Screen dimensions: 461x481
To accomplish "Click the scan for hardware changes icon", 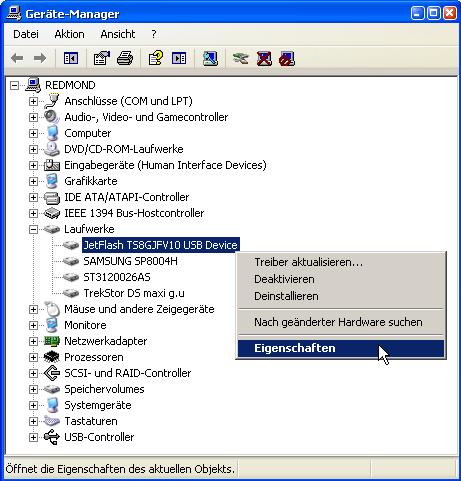I will pyautogui.click(x=210, y=58).
